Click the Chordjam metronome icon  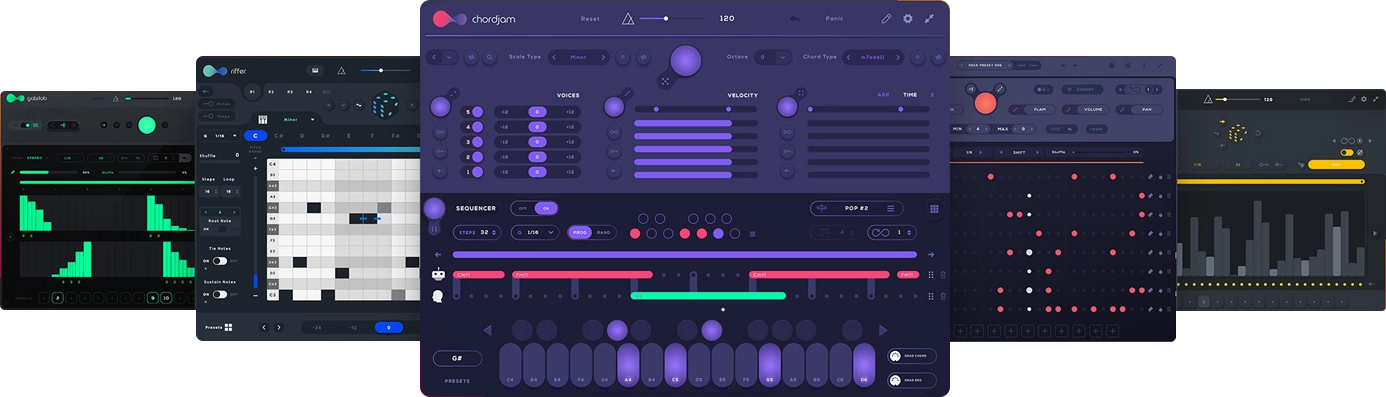coord(628,18)
